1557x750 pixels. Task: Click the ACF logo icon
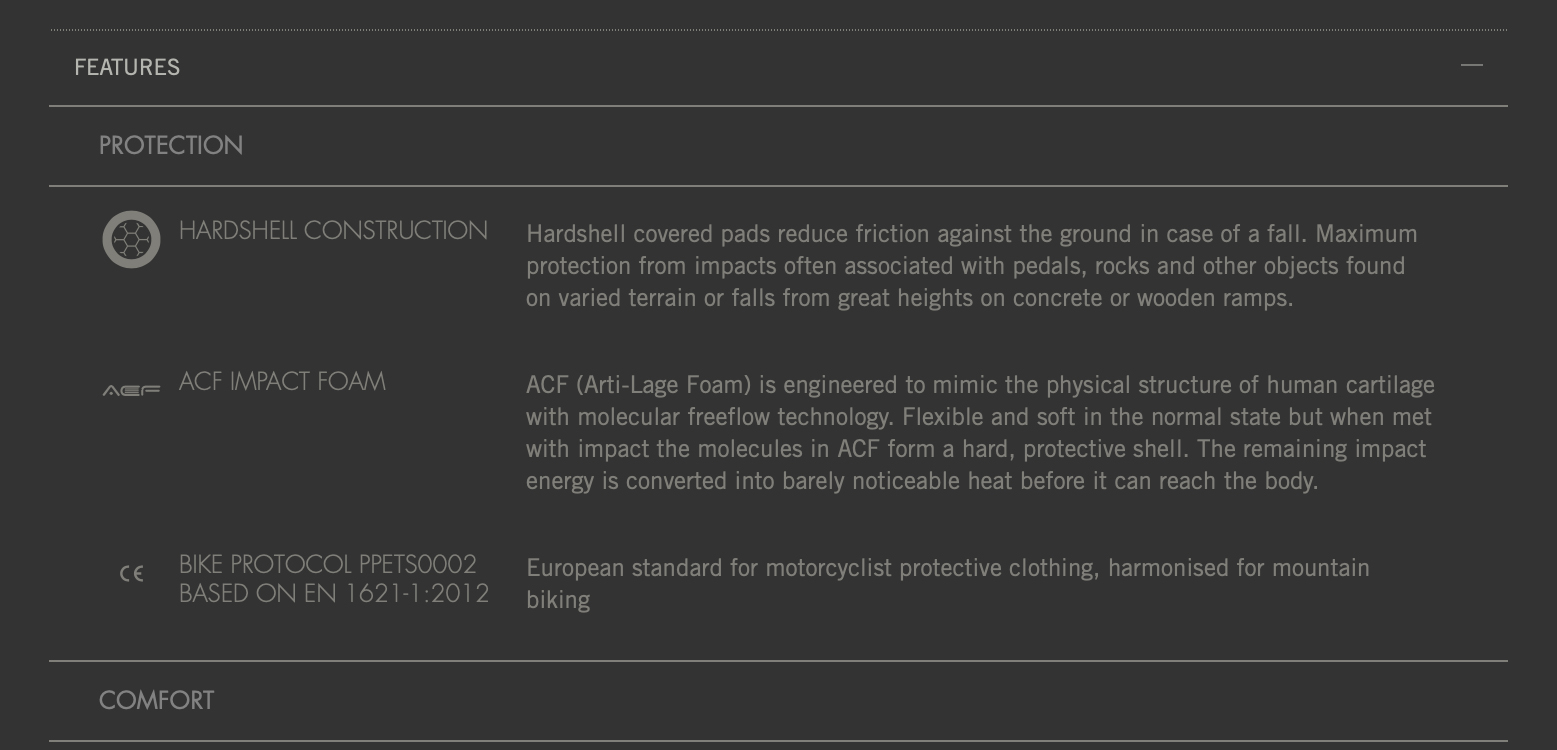coord(131,390)
